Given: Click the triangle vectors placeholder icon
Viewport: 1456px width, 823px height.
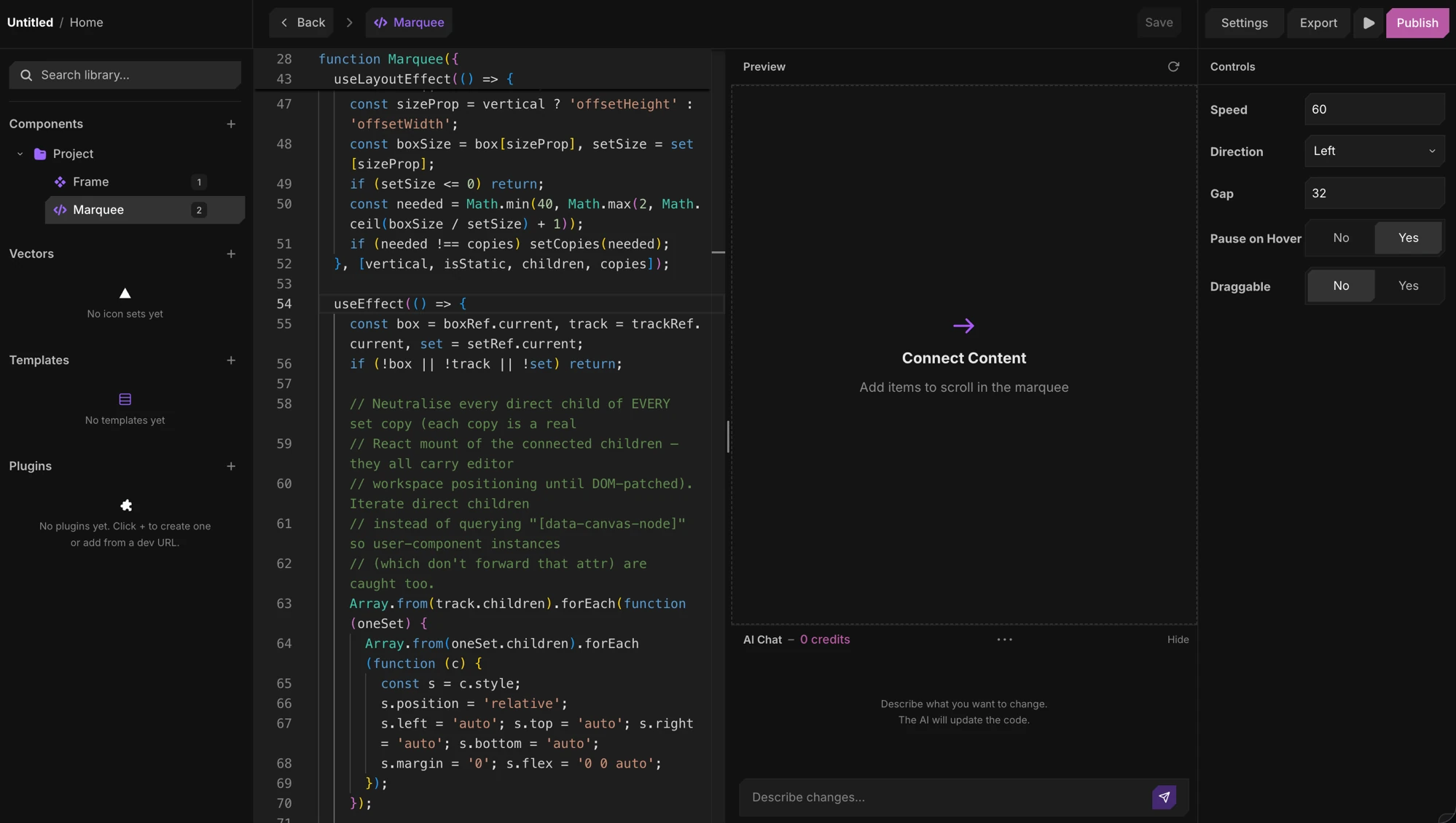Looking at the screenshot, I should [x=125, y=293].
